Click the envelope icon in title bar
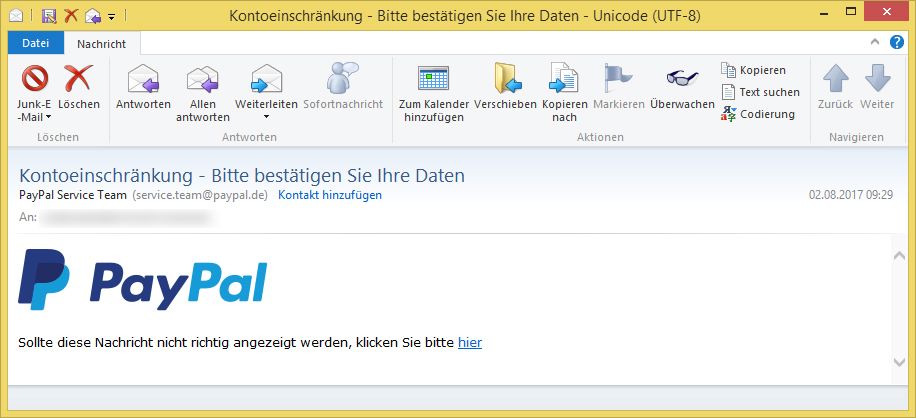The width and height of the screenshot is (916, 418). [x=16, y=16]
